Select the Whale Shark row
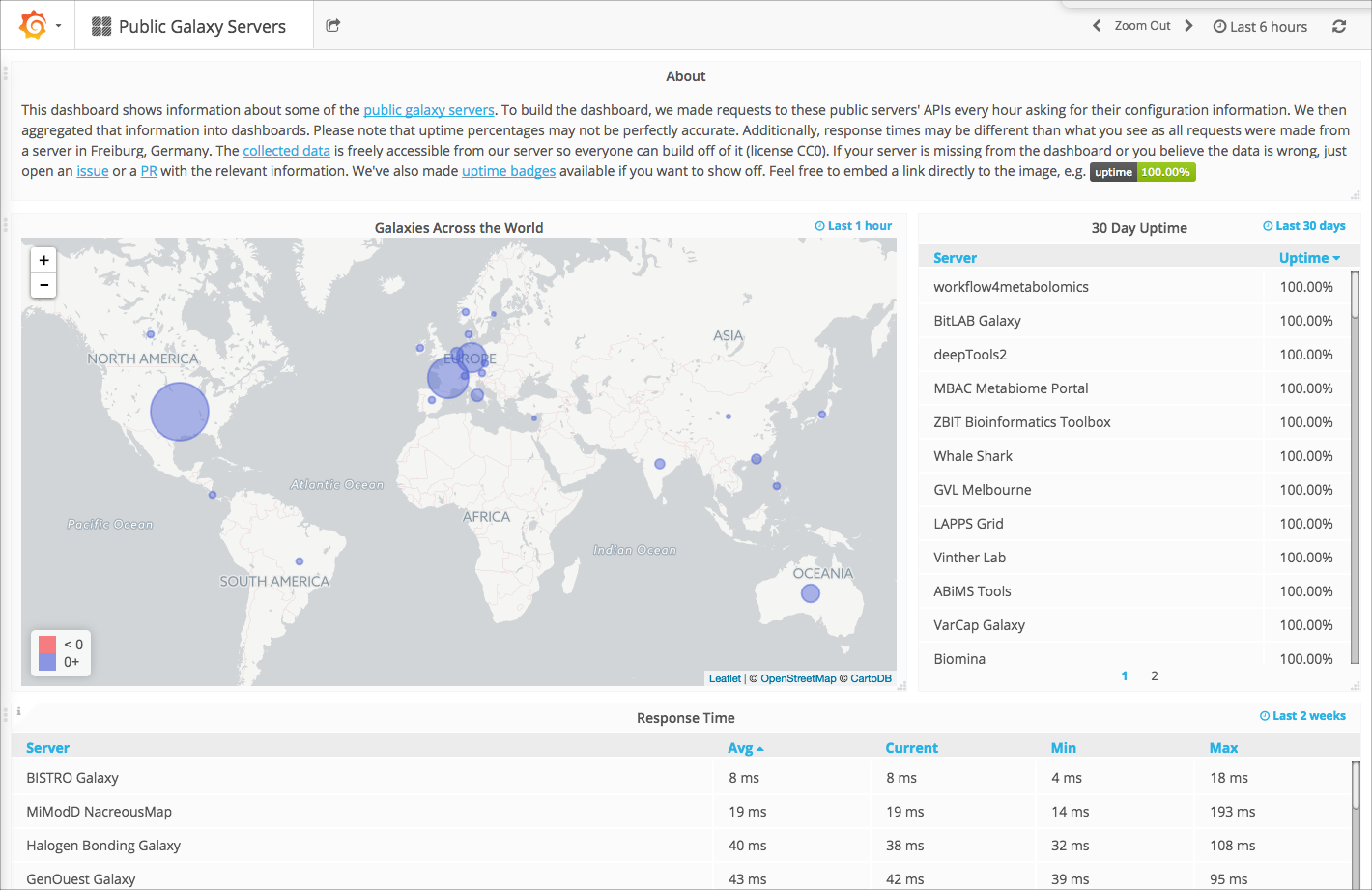 [x=1134, y=456]
